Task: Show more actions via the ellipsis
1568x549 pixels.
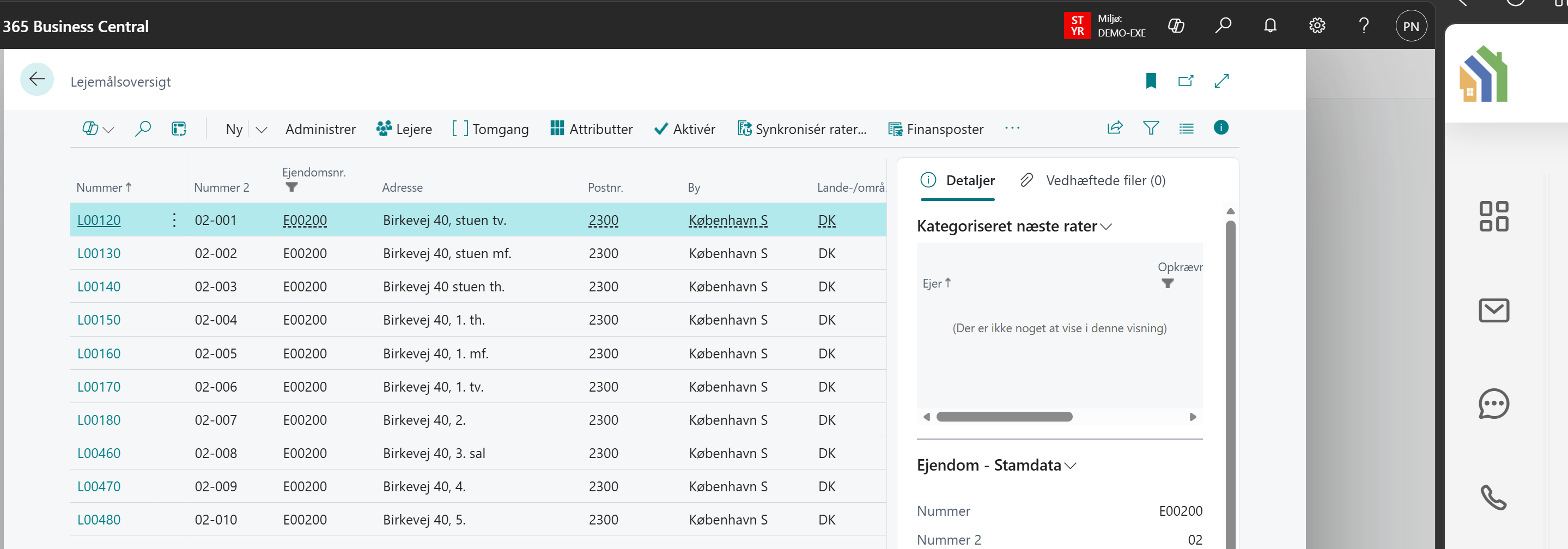Action: point(1012,128)
